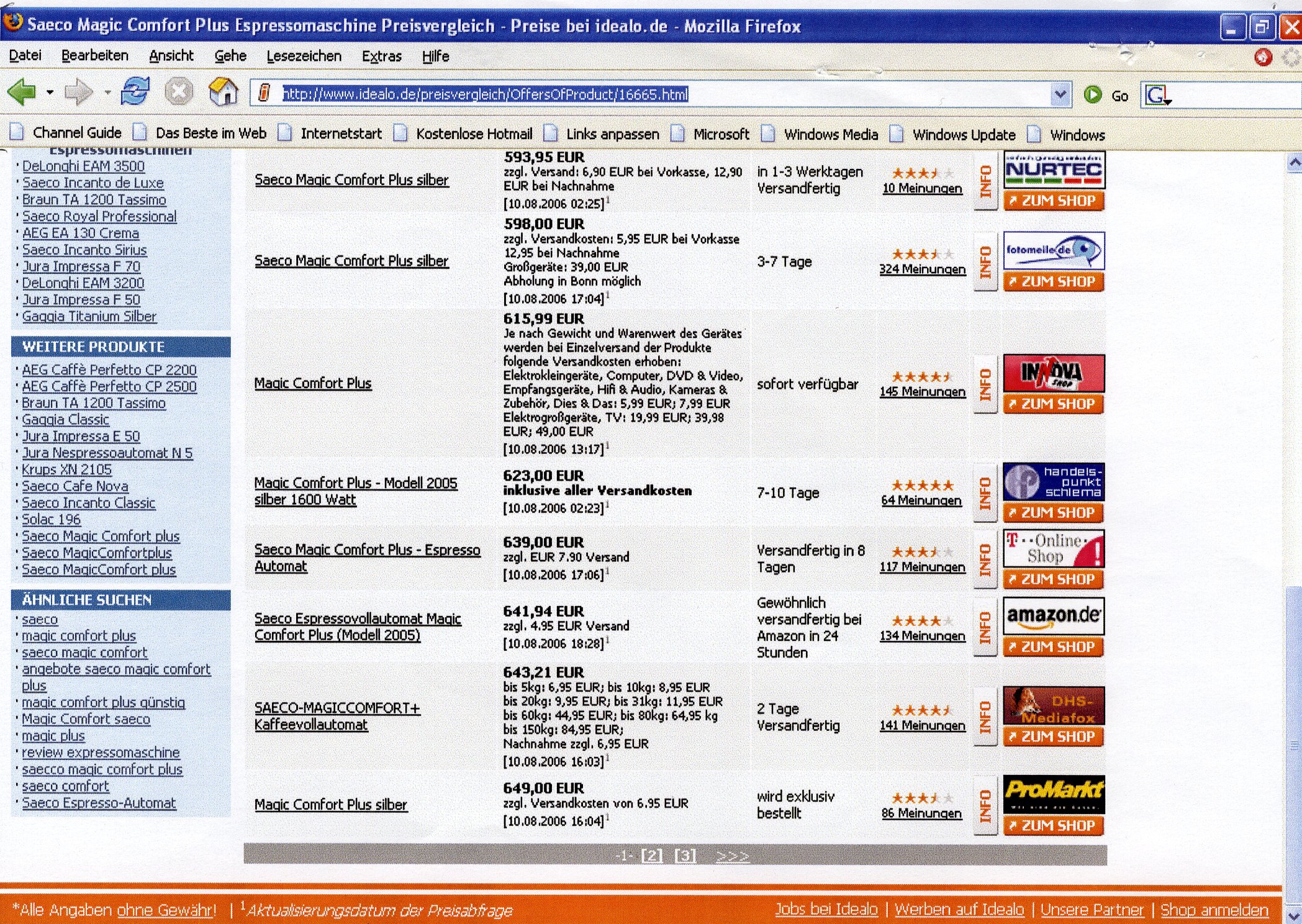Image resolution: width=1302 pixels, height=924 pixels.
Task: Open the Ansicht menu
Action: [x=171, y=56]
